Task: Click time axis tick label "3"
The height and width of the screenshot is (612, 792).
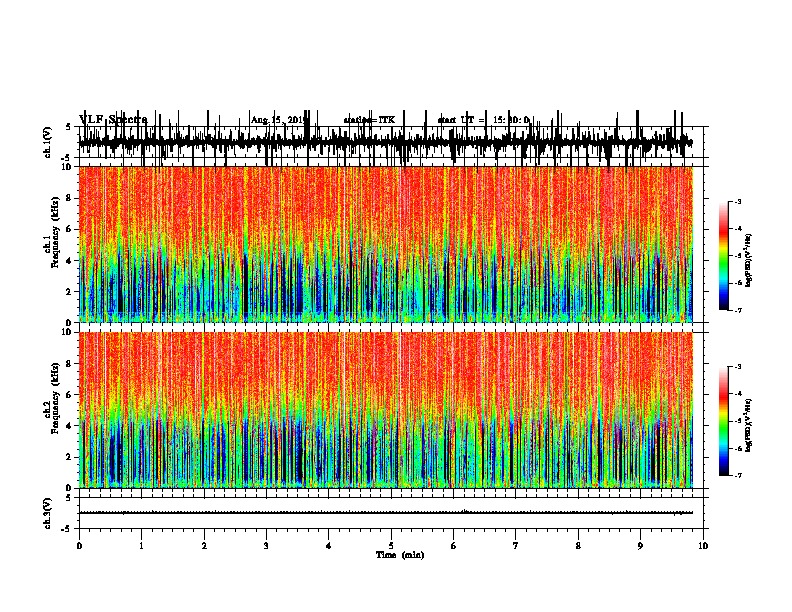Action: 266,546
